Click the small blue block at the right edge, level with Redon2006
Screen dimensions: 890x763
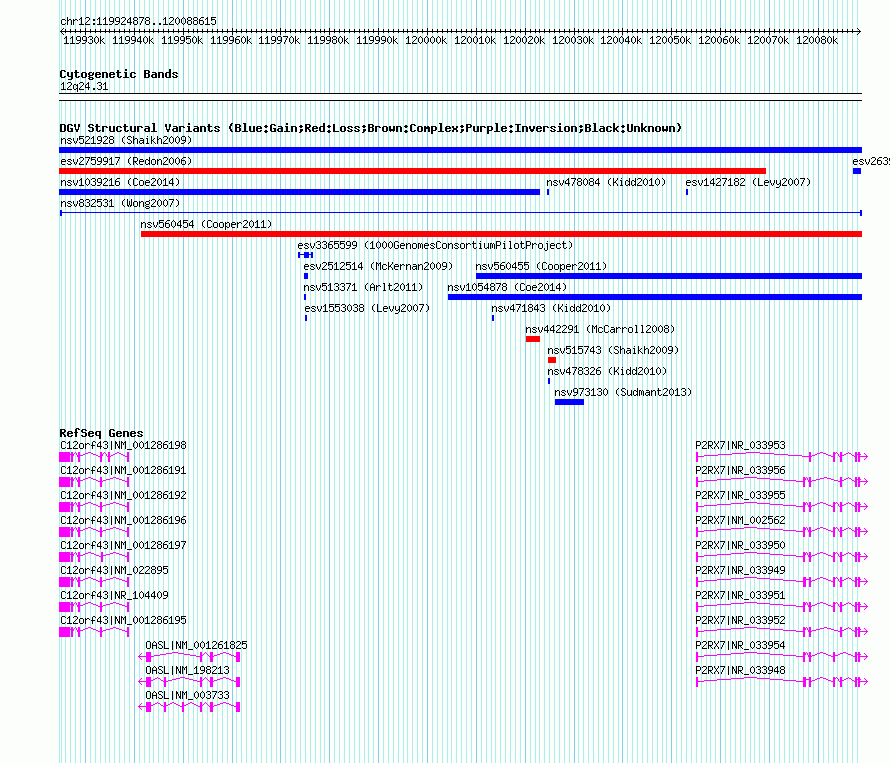click(x=857, y=171)
